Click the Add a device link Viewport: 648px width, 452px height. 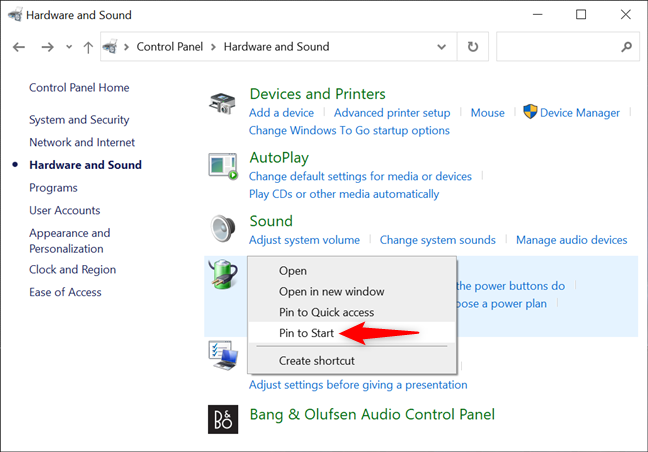[x=281, y=113]
